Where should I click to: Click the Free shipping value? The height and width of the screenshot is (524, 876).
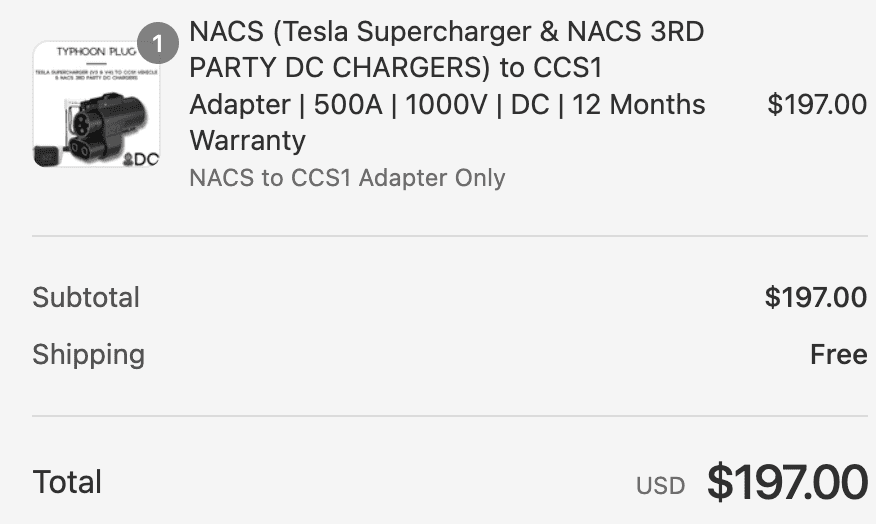coord(838,354)
